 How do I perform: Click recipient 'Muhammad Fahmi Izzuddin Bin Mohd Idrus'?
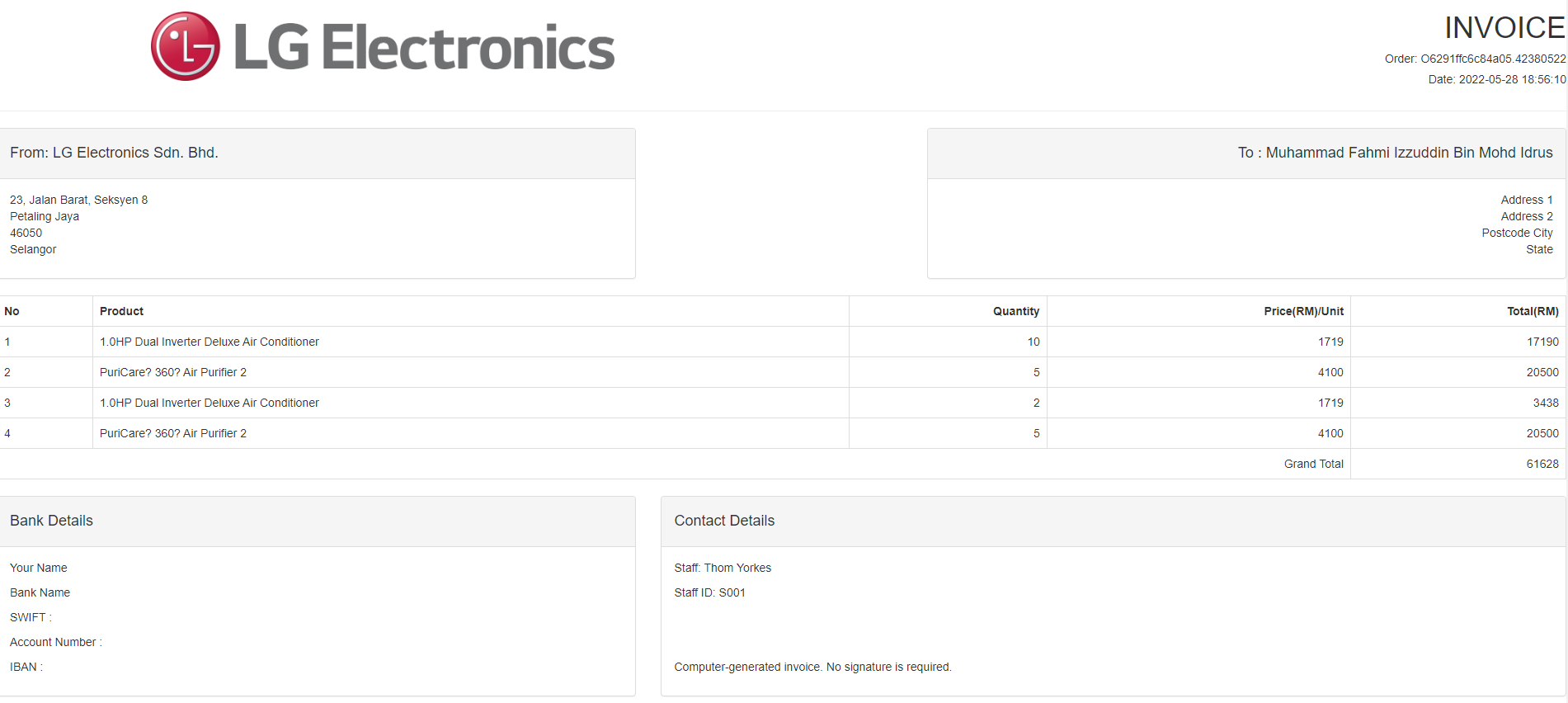[x=1409, y=153]
